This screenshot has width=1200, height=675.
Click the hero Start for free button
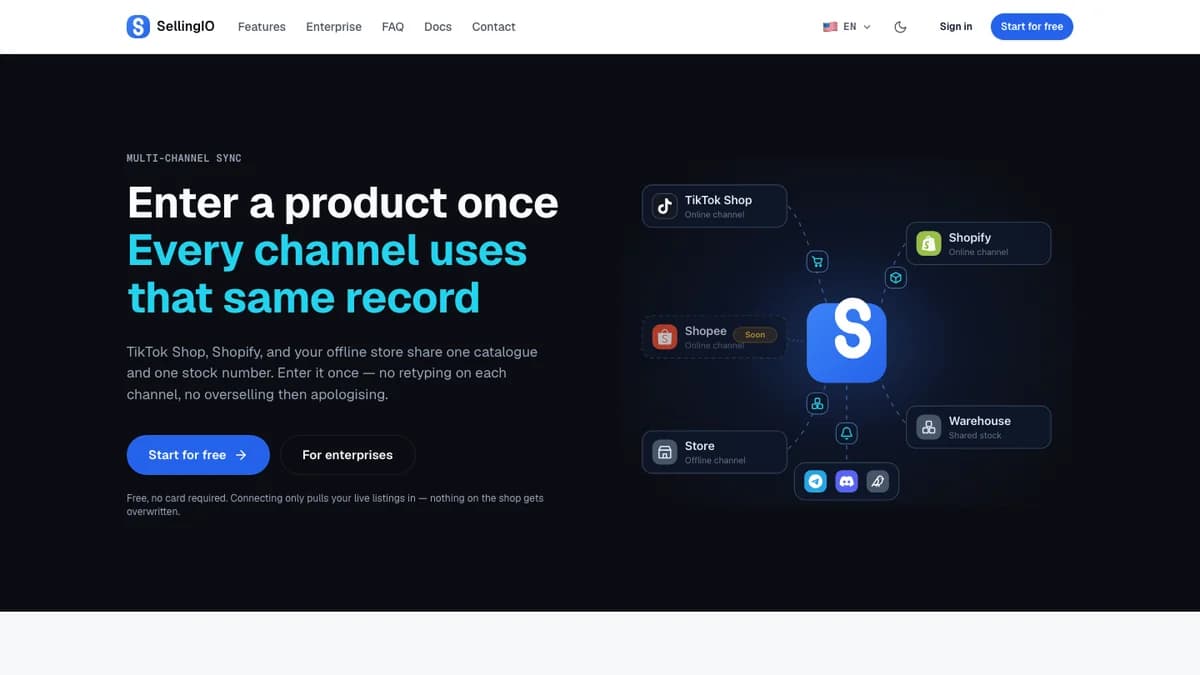pyautogui.click(x=198, y=455)
